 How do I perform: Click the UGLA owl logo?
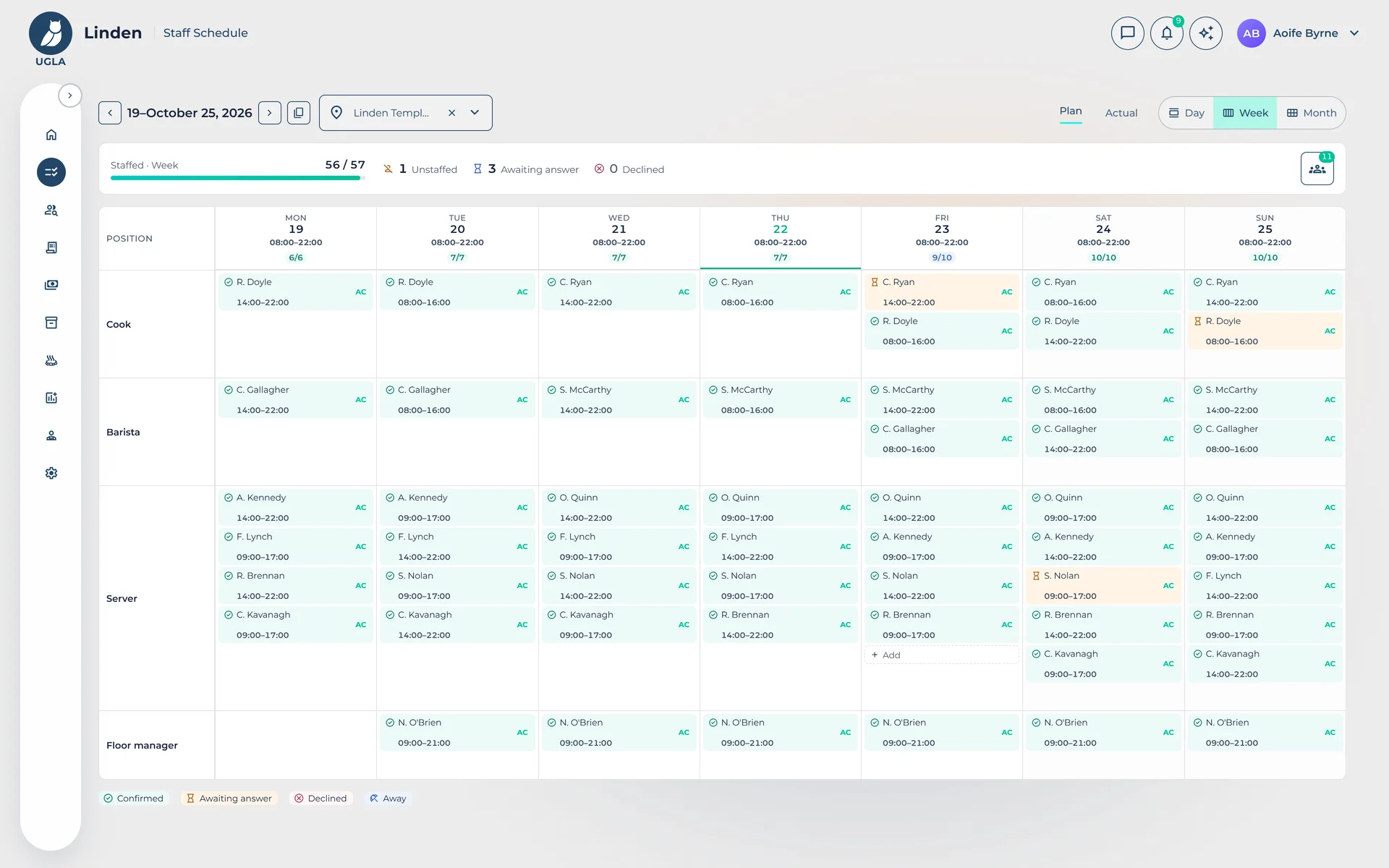51,34
